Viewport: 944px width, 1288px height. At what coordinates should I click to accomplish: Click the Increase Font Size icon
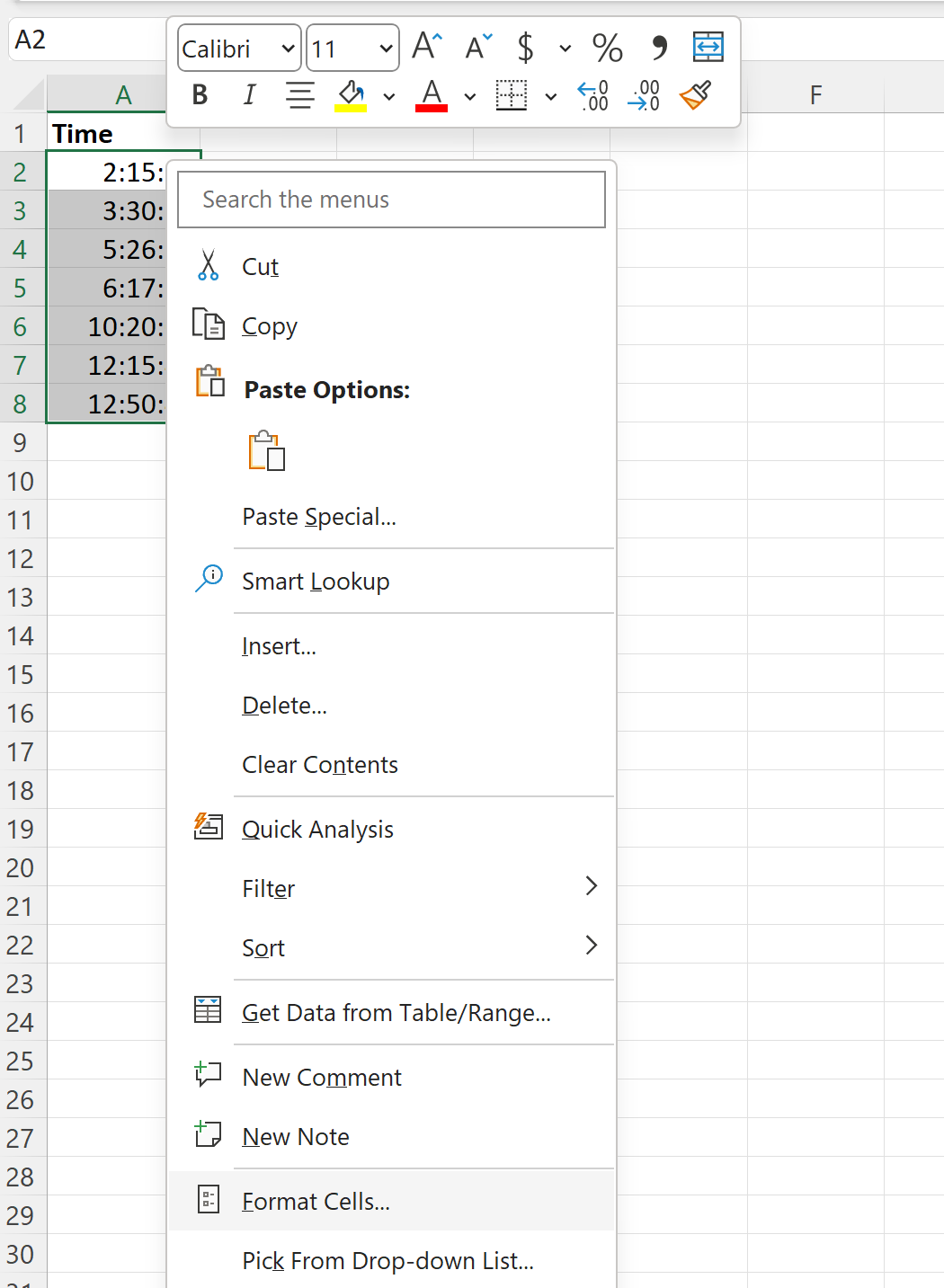tap(427, 46)
